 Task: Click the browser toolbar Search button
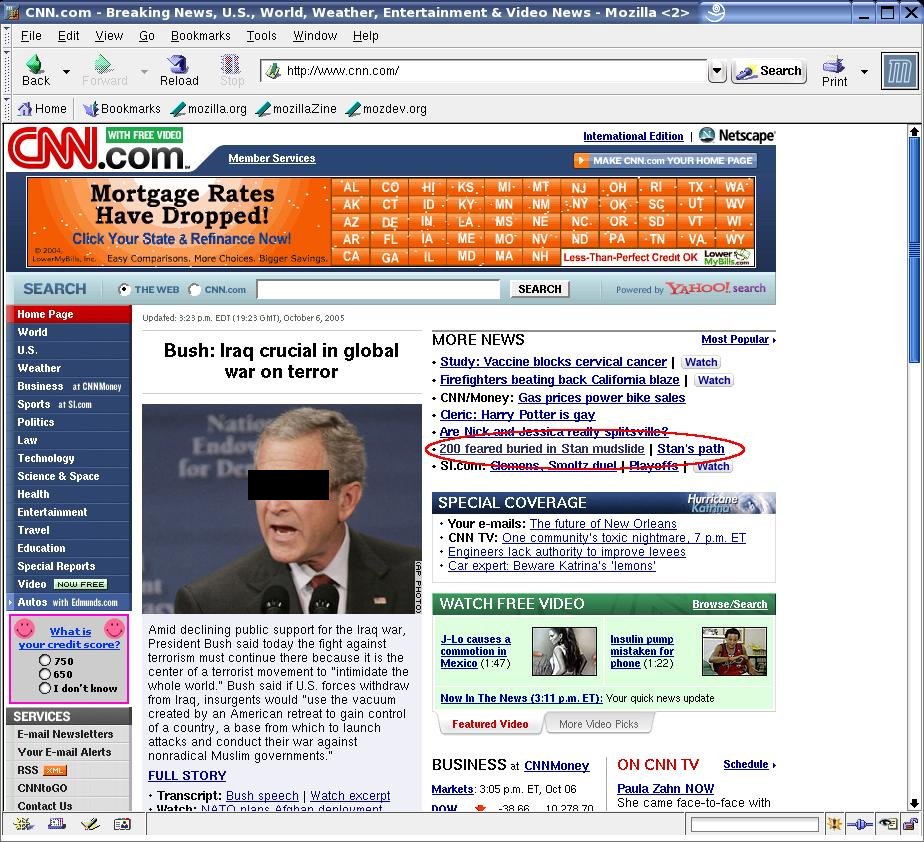pyautogui.click(x=769, y=71)
